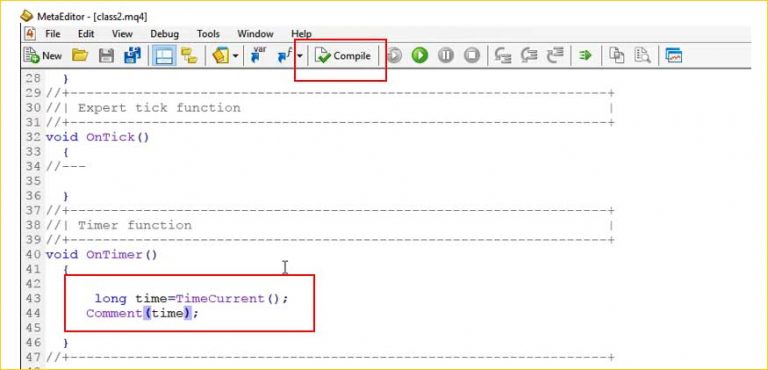Click the opening brace on line 33
This screenshot has width=768, height=370.
[66, 152]
